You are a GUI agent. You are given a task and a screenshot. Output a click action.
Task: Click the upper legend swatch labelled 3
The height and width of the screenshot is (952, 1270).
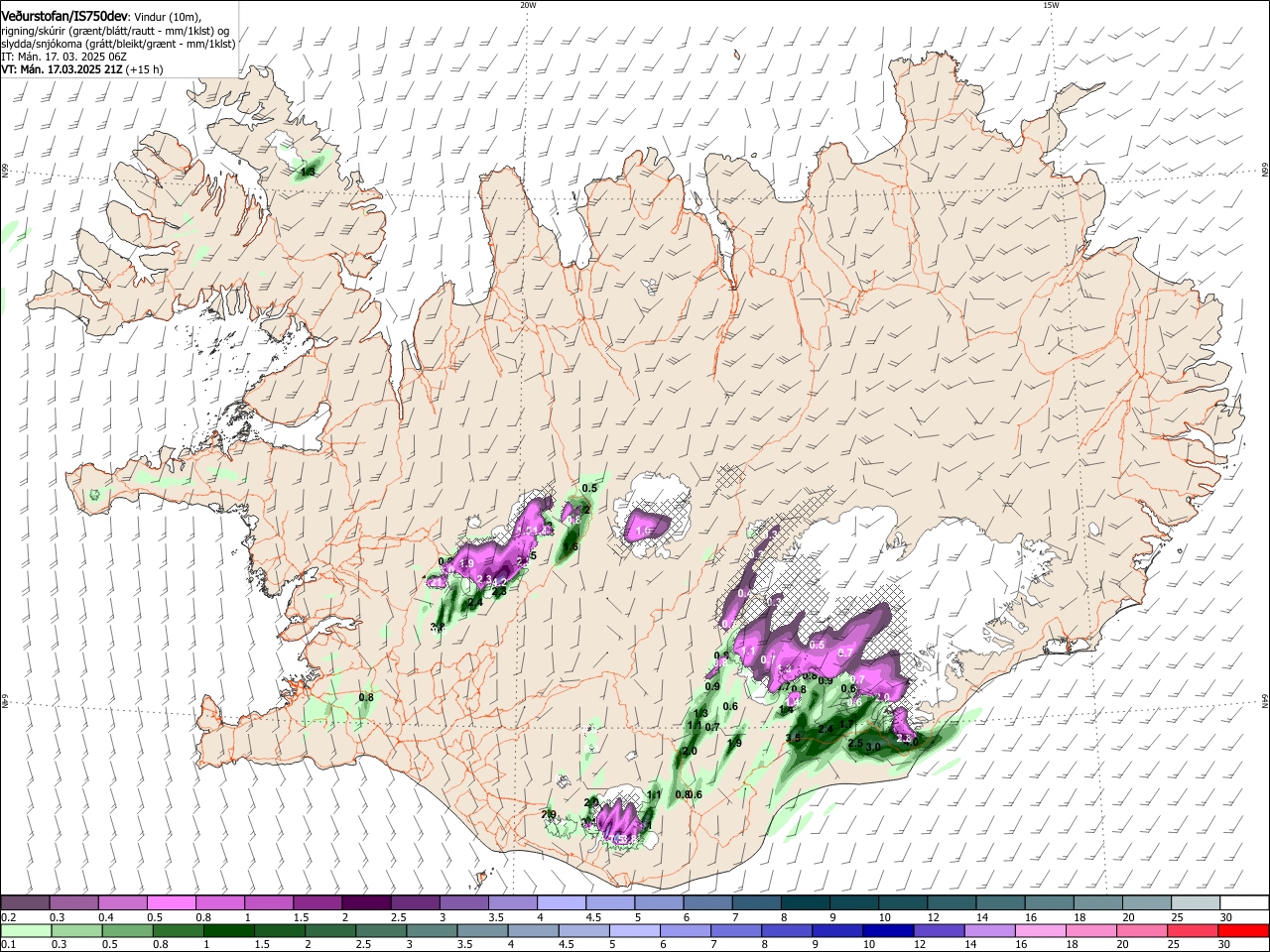click(462, 902)
